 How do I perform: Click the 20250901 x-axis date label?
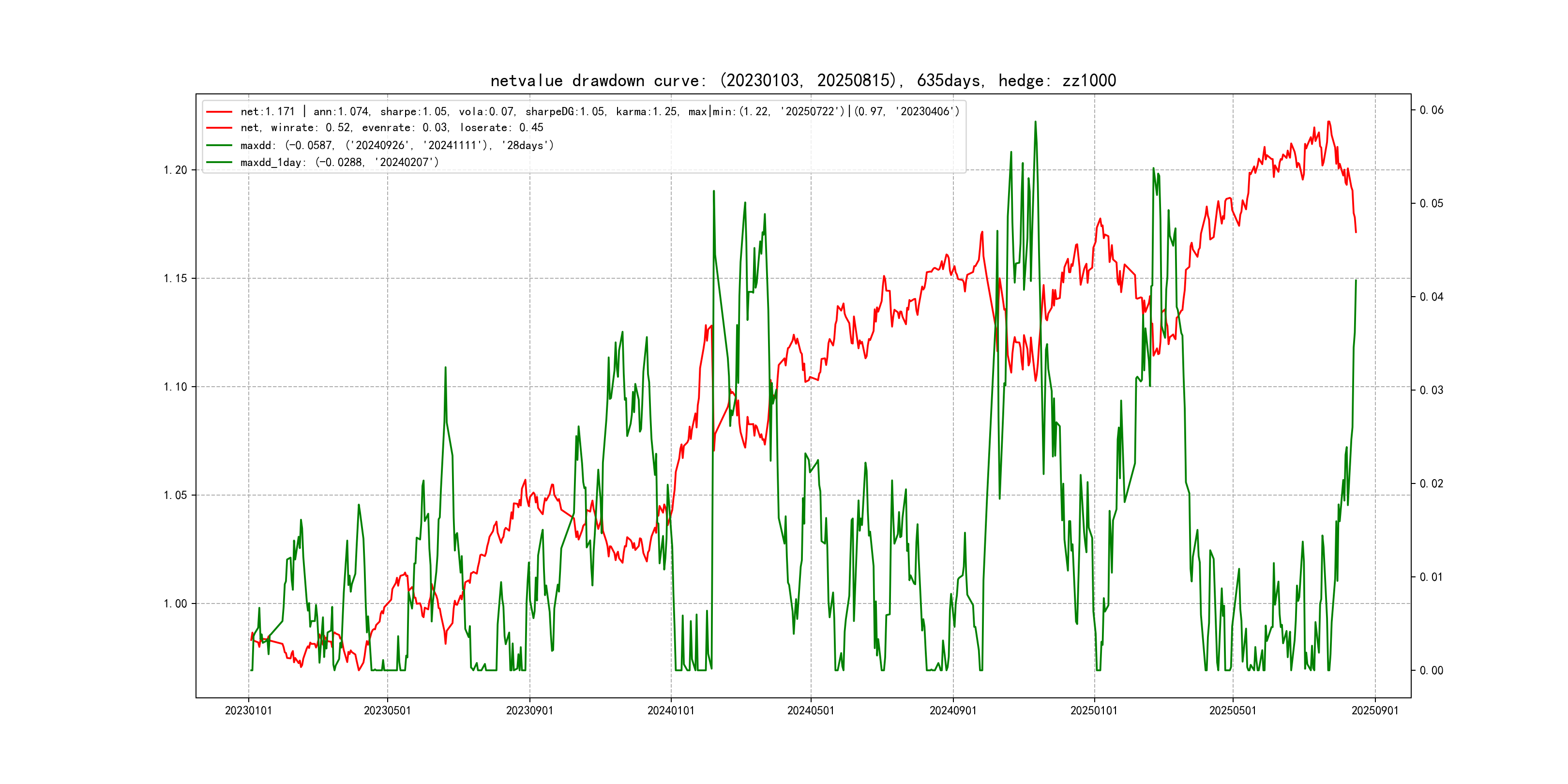(x=1375, y=711)
